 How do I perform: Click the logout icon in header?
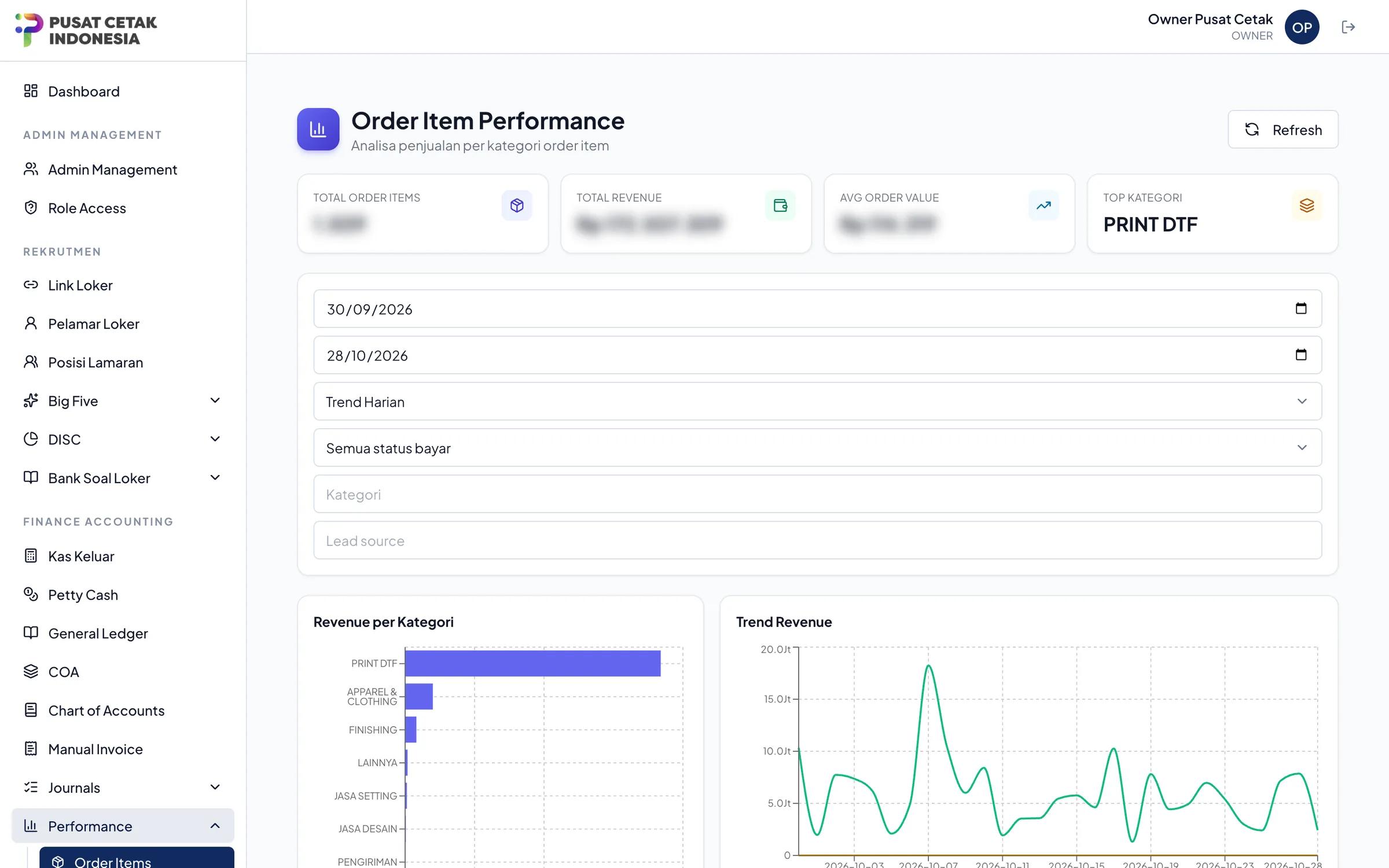point(1348,27)
